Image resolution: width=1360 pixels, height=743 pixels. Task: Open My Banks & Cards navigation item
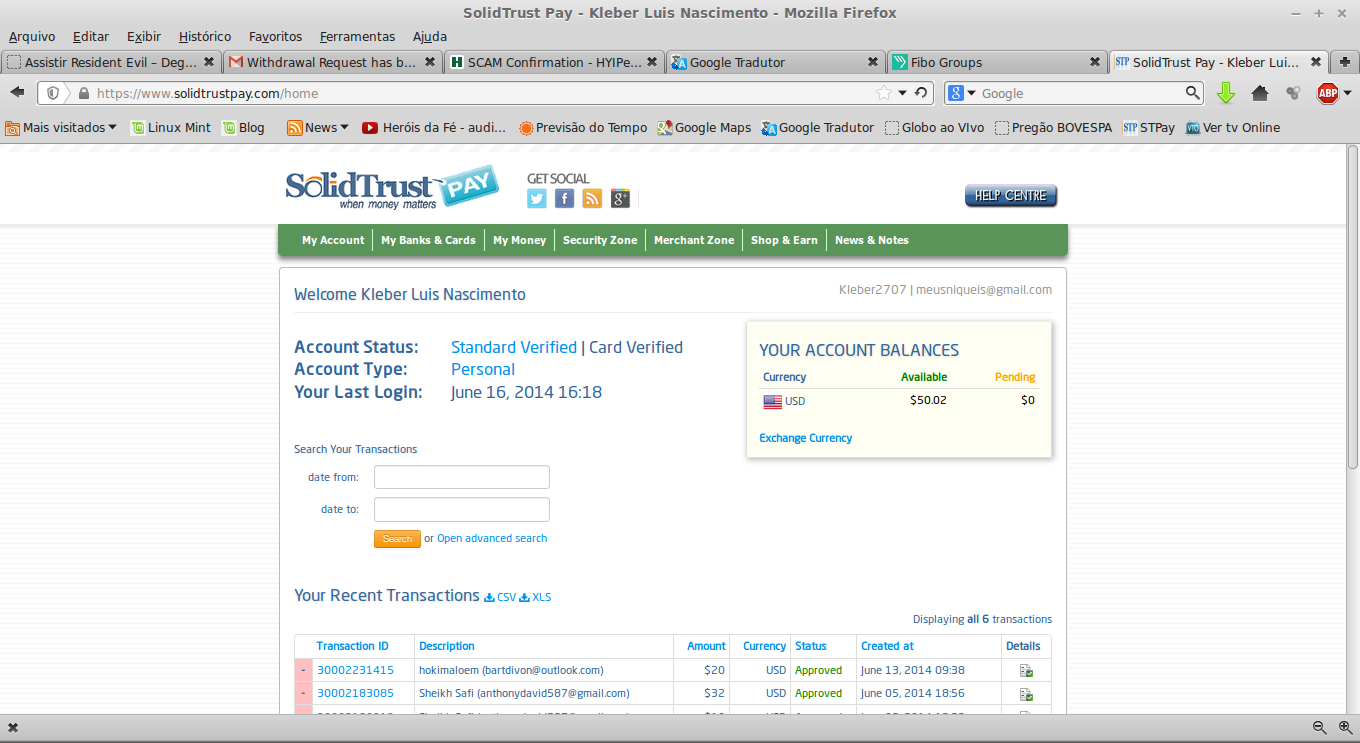pyautogui.click(x=428, y=240)
